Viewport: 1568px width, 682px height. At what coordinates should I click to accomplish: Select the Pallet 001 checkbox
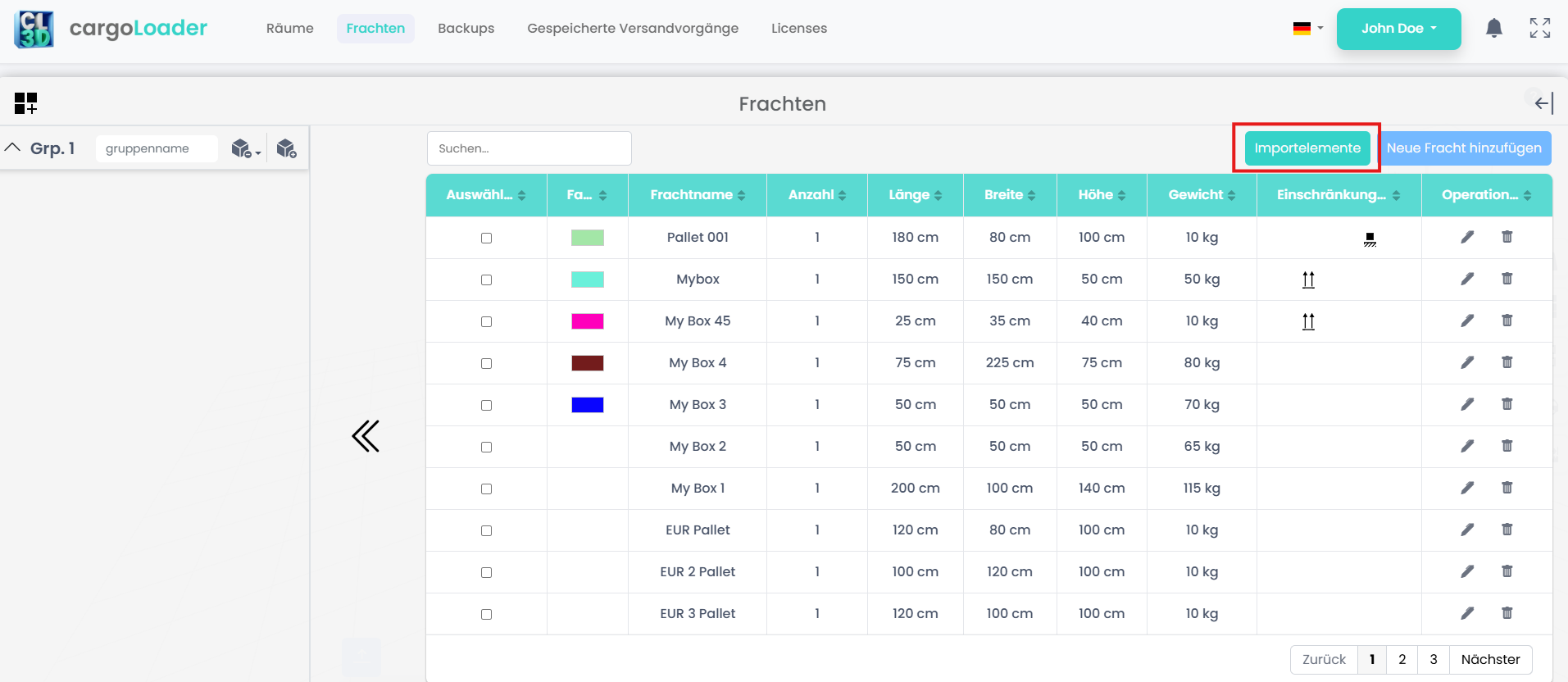coord(486,238)
